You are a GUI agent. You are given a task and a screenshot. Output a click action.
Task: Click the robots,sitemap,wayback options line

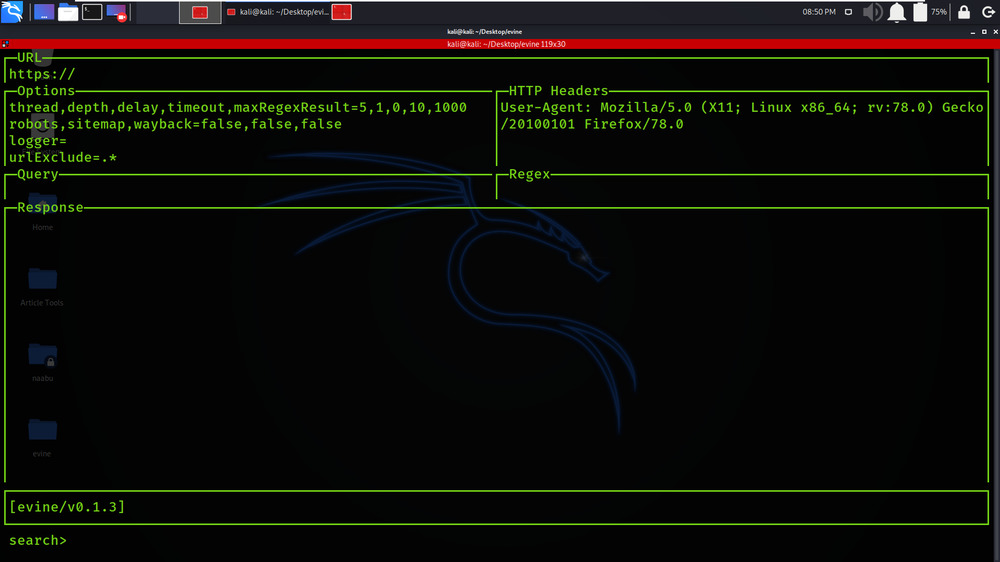pyautogui.click(x=175, y=124)
